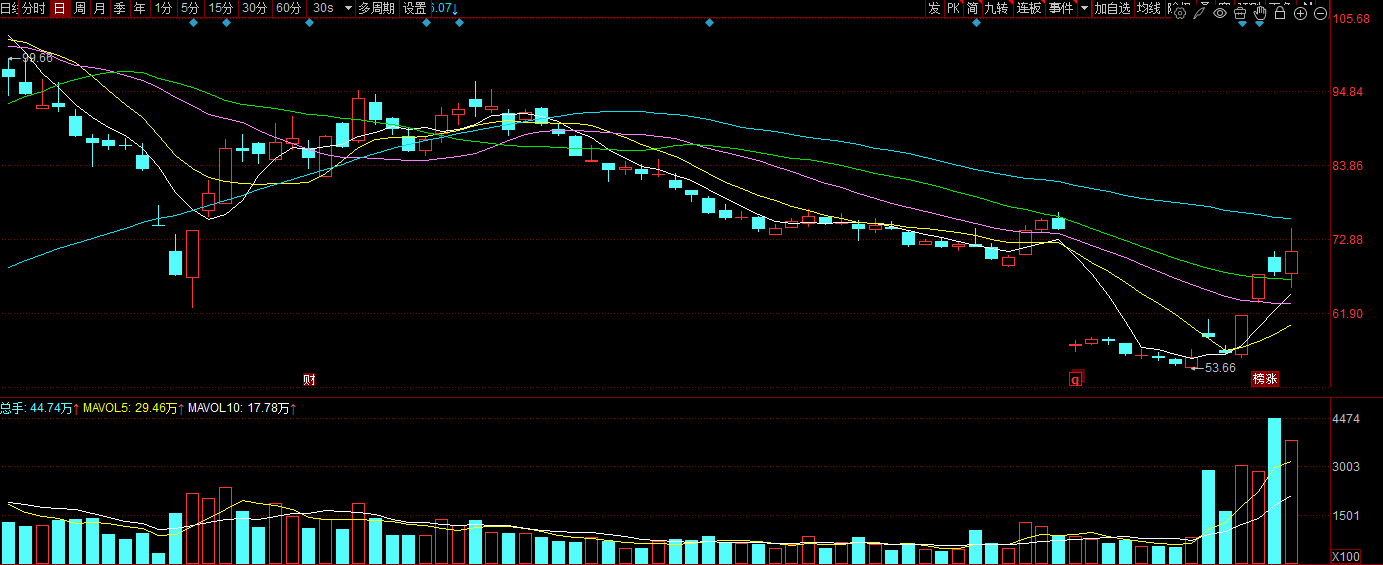The width and height of the screenshot is (1383, 565).
Task: Expand the period dropdown arrow after 30s
Action: coord(348,8)
